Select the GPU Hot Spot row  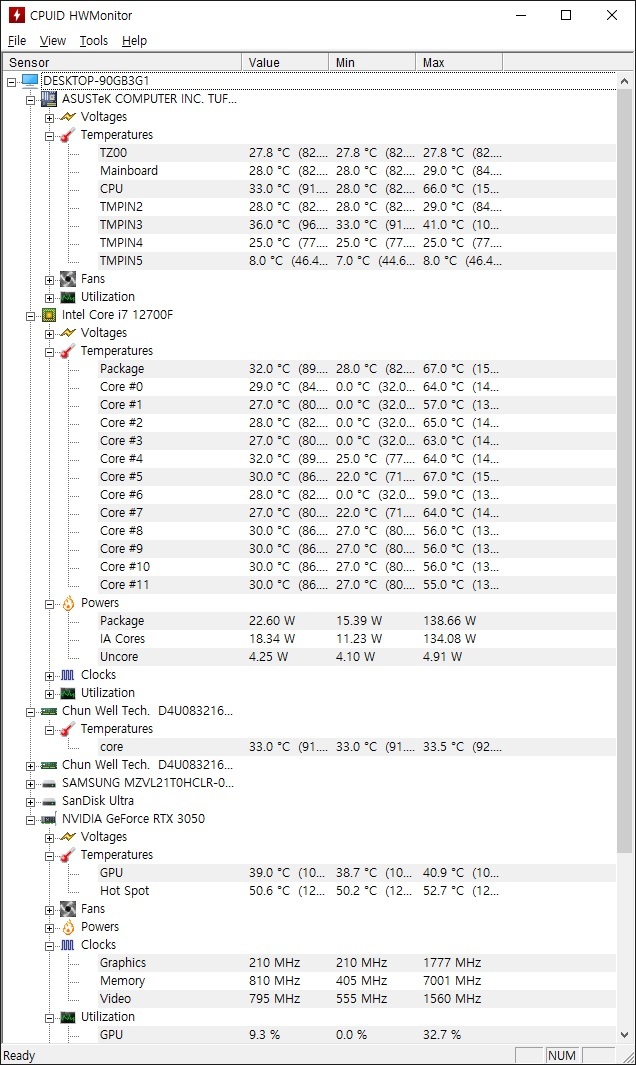coord(356,891)
